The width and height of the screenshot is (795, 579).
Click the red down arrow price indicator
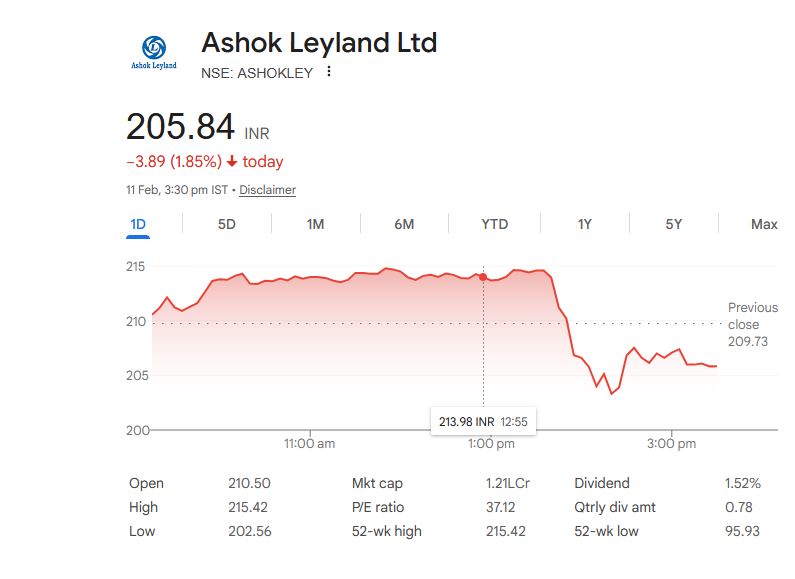(x=232, y=162)
